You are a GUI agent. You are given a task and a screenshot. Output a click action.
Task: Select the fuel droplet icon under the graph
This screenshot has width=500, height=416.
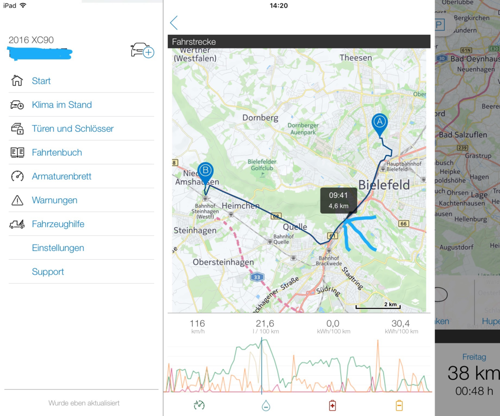(266, 405)
